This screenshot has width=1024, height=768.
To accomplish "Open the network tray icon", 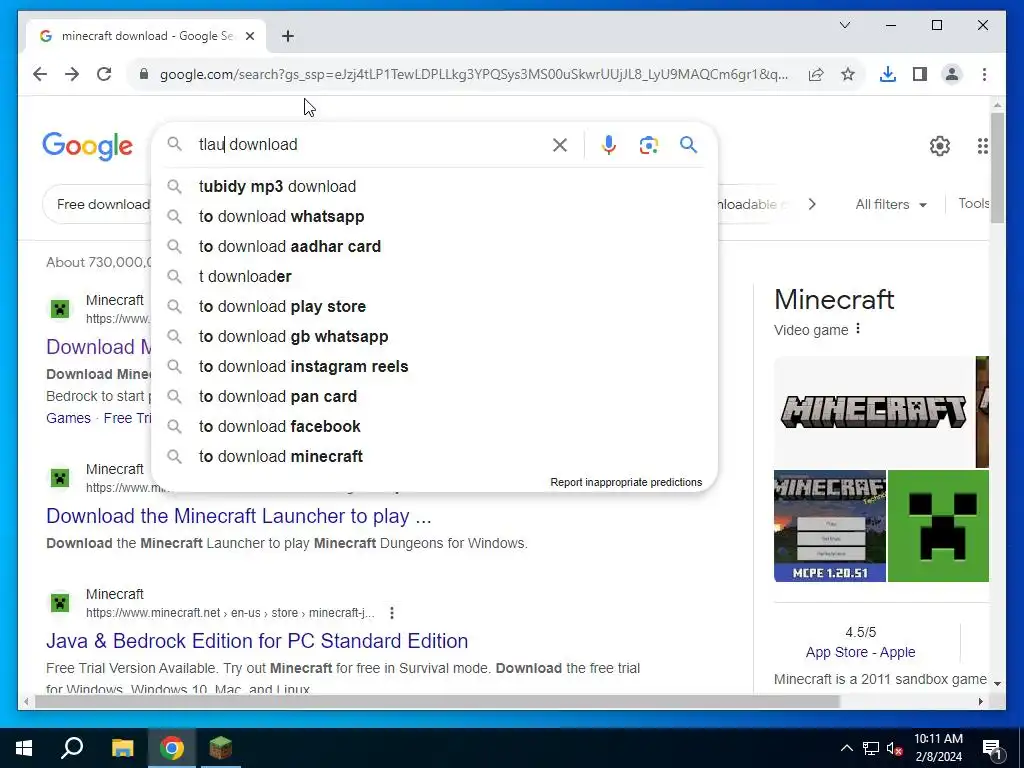I will coord(871,748).
